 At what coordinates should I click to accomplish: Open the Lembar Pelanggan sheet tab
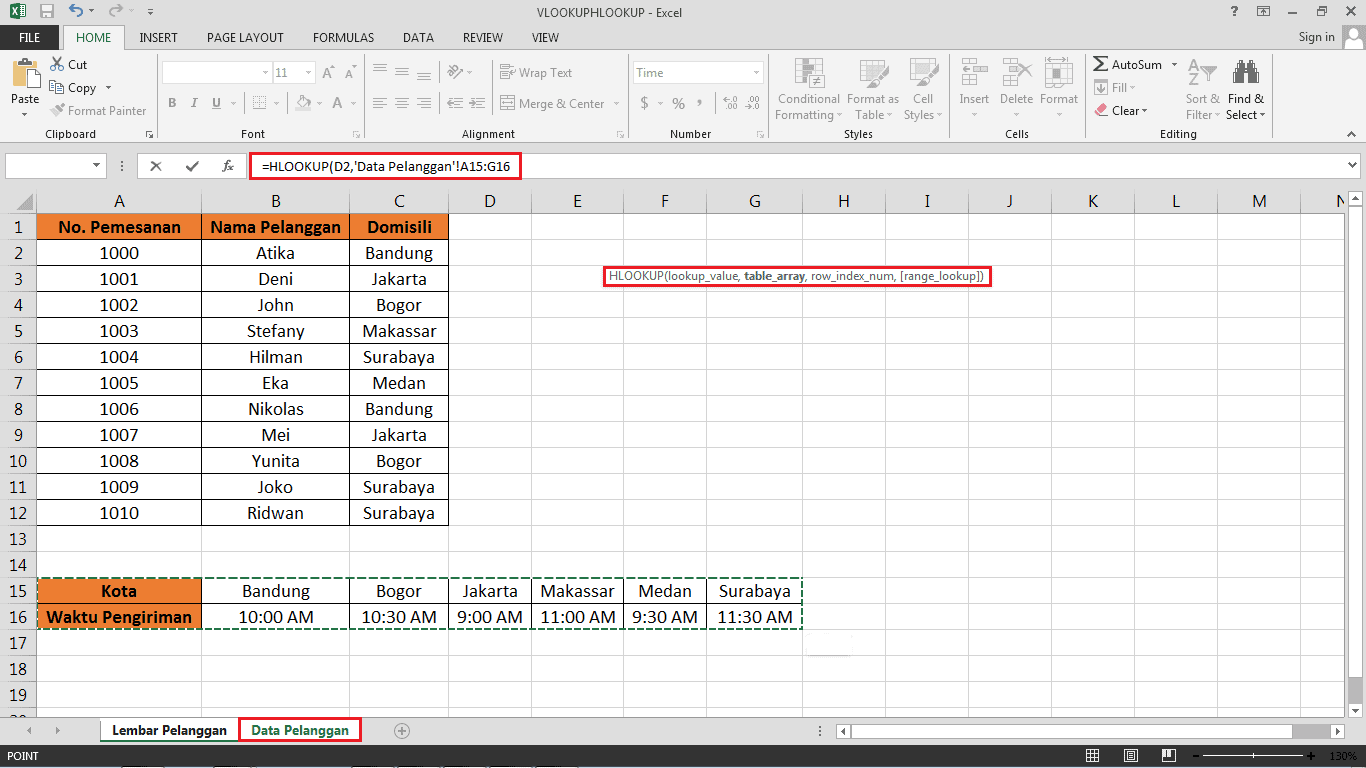tap(169, 730)
